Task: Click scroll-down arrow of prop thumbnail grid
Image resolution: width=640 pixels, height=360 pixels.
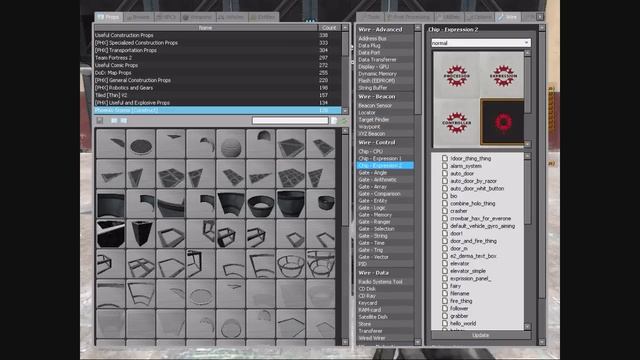Action: coord(345,342)
